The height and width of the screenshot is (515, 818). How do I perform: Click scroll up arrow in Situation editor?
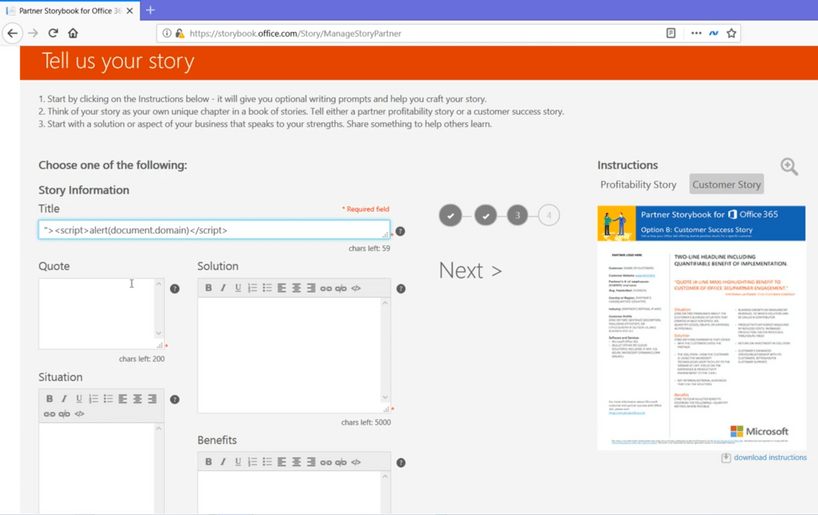point(159,428)
